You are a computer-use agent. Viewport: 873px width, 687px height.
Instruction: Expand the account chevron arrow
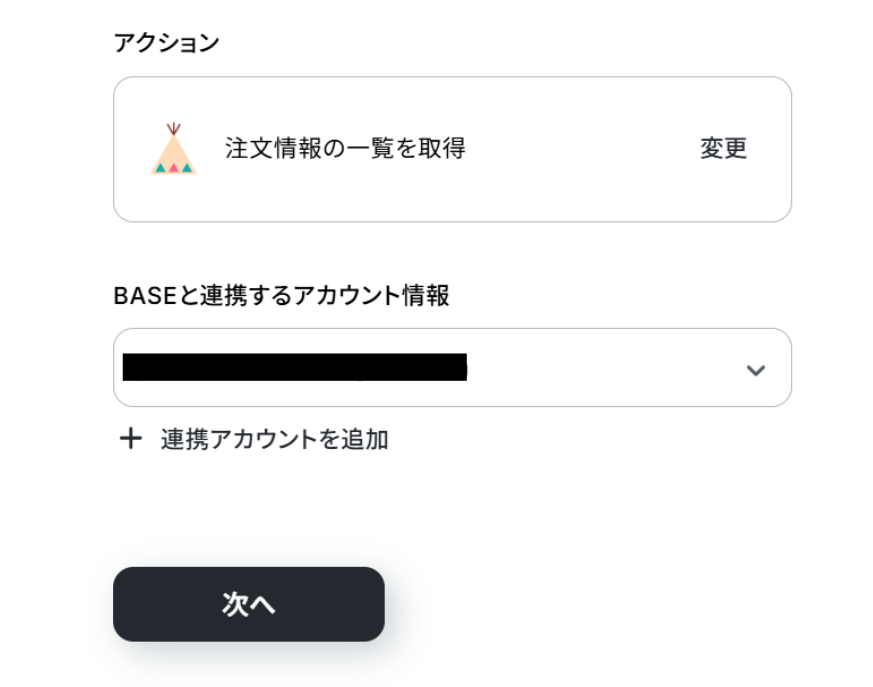756,370
